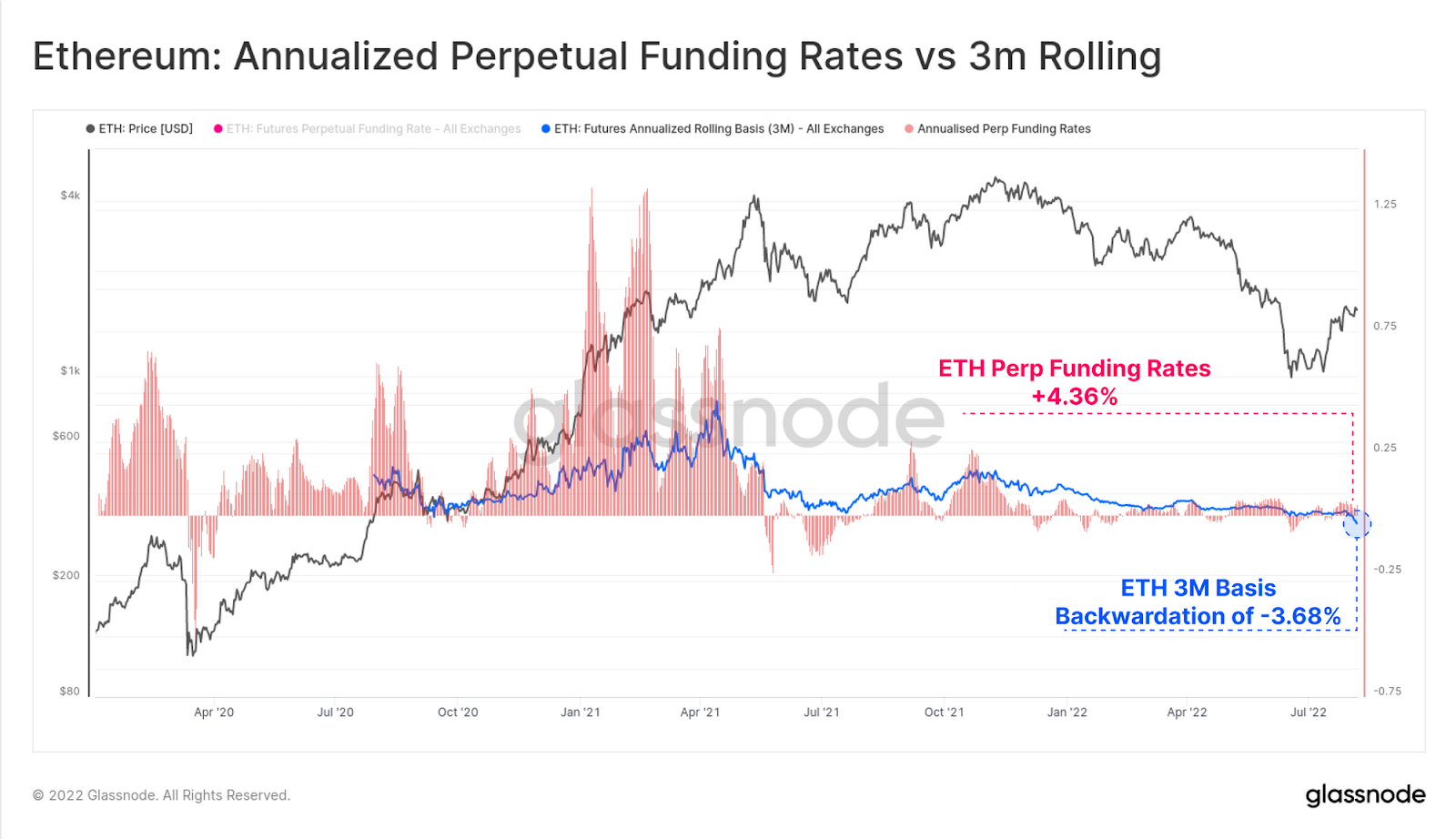Click the $4k price axis label
1456x839 pixels.
pos(70,195)
